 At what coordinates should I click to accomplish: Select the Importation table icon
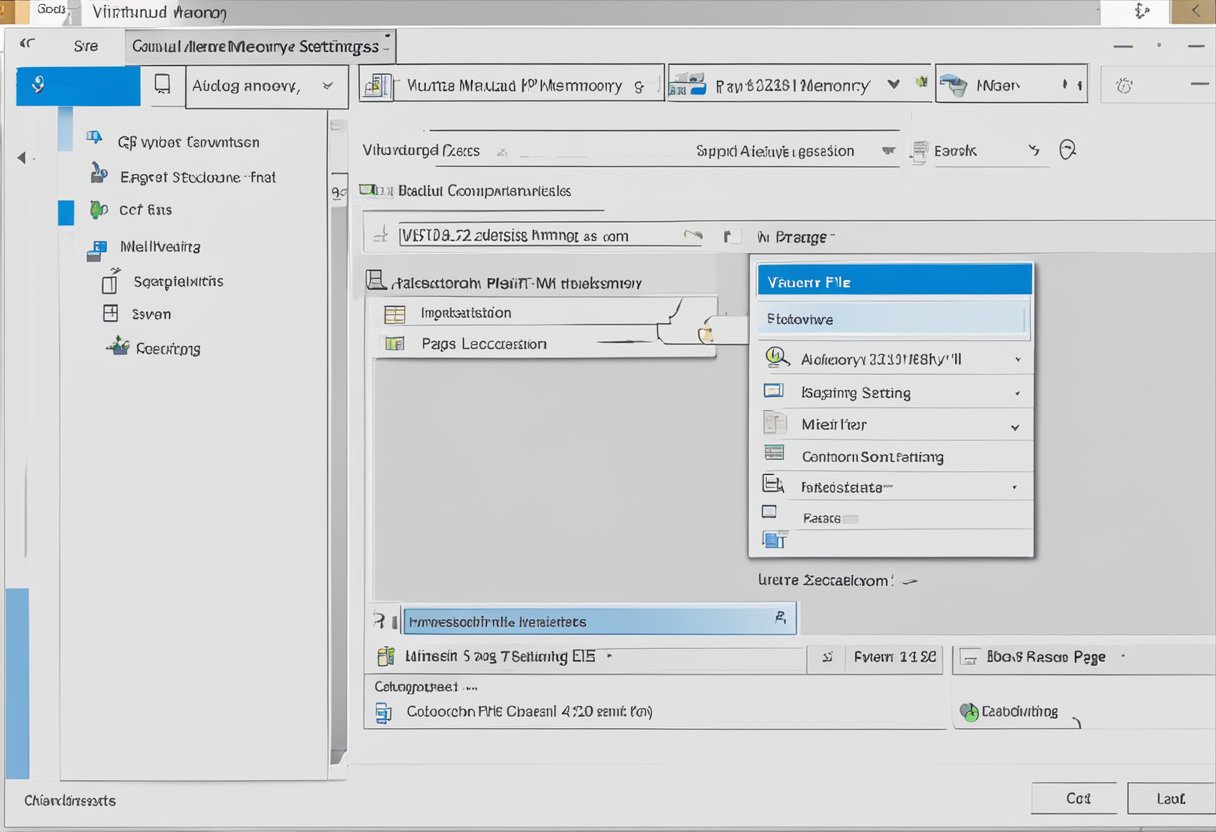[394, 312]
